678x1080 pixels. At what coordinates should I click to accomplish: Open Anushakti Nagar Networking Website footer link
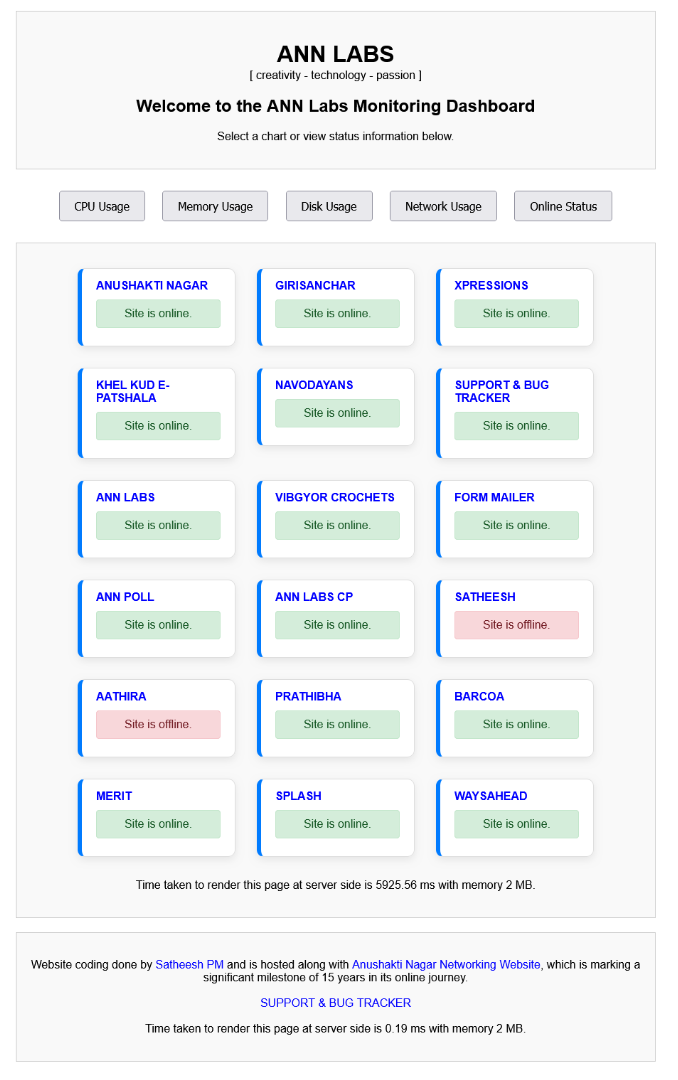coord(446,965)
